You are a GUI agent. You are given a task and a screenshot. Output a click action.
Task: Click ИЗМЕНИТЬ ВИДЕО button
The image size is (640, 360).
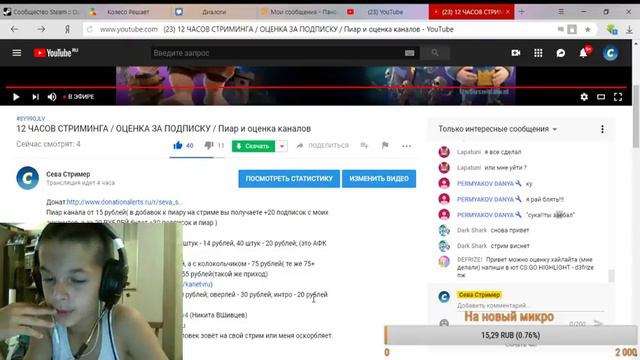click(379, 179)
